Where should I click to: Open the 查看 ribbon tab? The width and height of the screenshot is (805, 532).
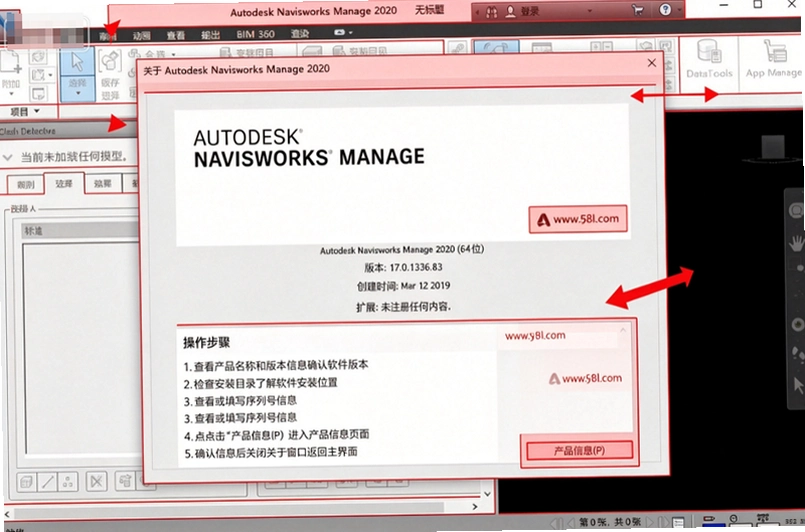(x=175, y=35)
